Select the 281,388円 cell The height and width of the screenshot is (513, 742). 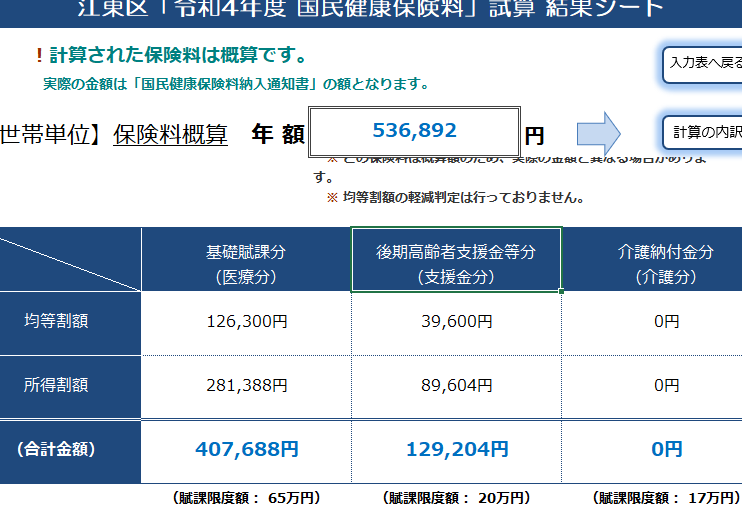click(246, 385)
